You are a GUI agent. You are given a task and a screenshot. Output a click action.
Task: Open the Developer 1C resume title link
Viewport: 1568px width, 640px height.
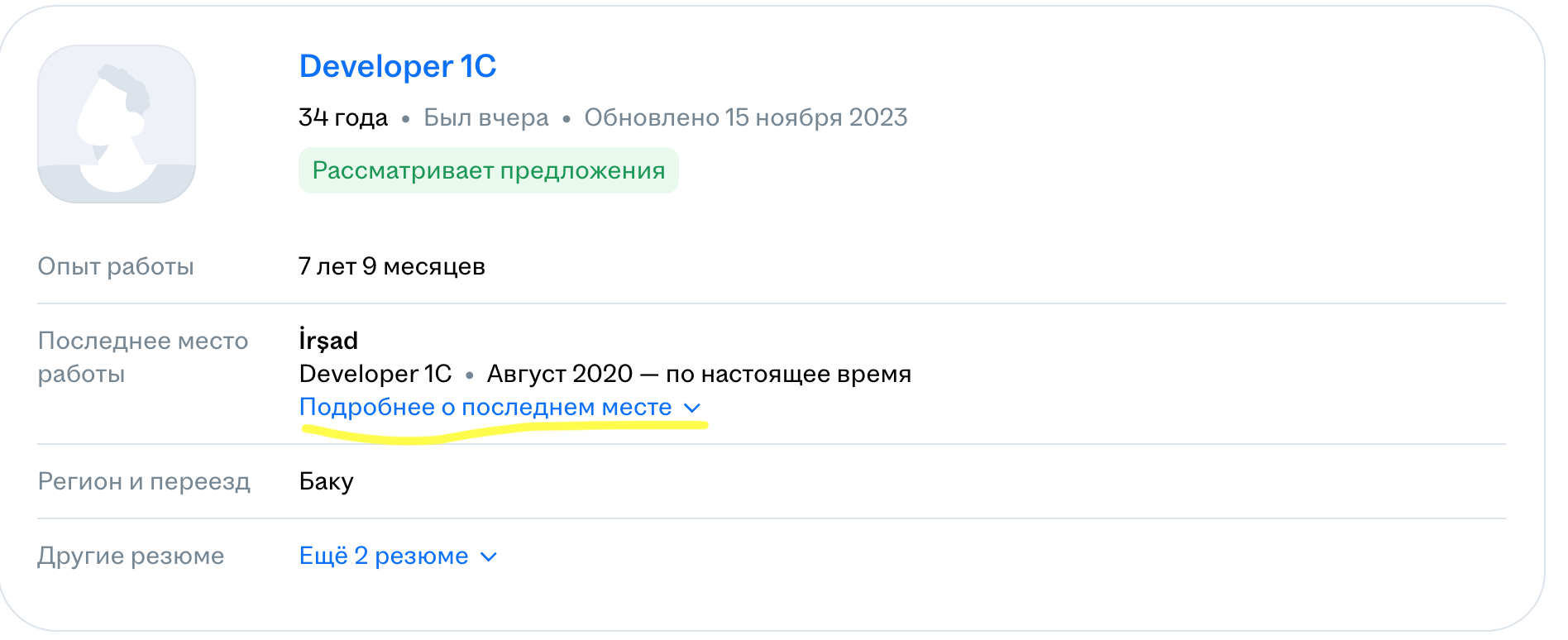397,66
